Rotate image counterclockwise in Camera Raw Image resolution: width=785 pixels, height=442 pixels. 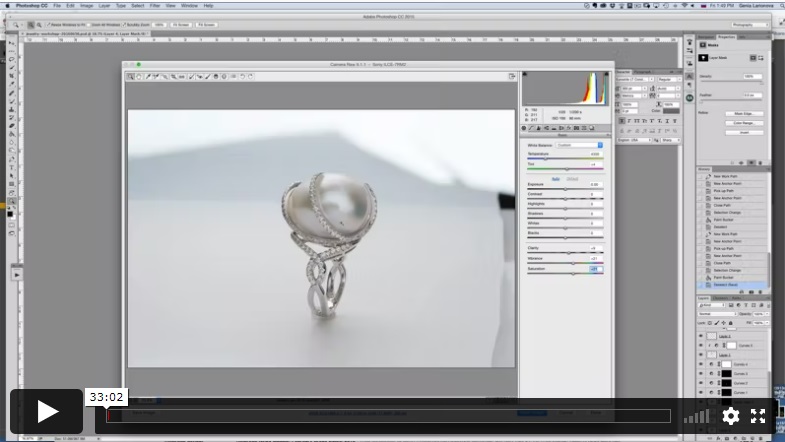(242, 77)
